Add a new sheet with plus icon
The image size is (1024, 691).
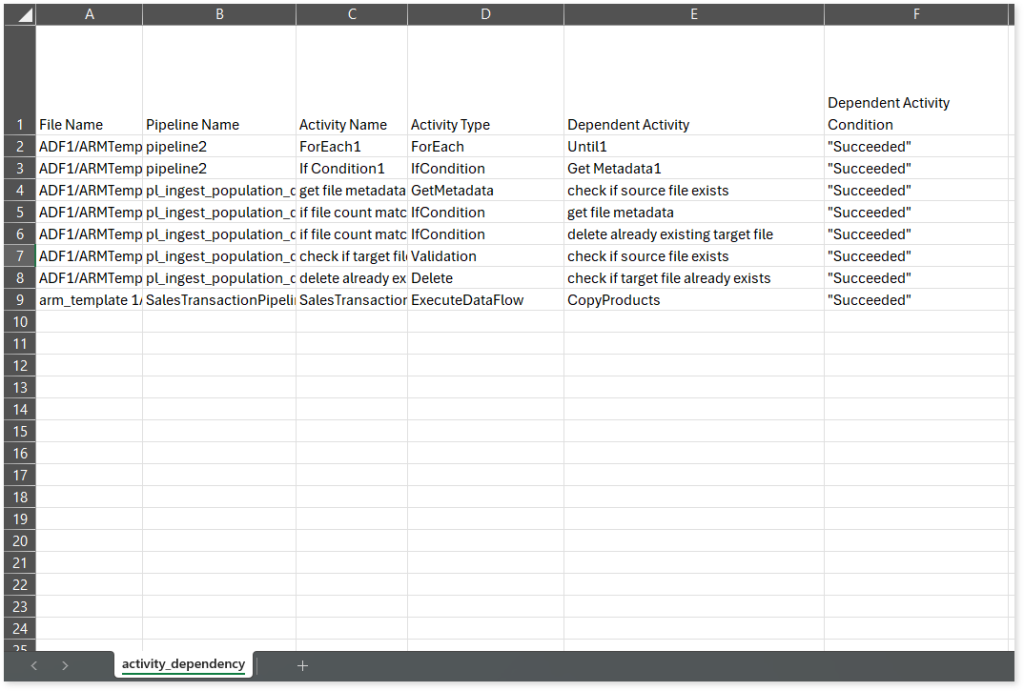[302, 665]
